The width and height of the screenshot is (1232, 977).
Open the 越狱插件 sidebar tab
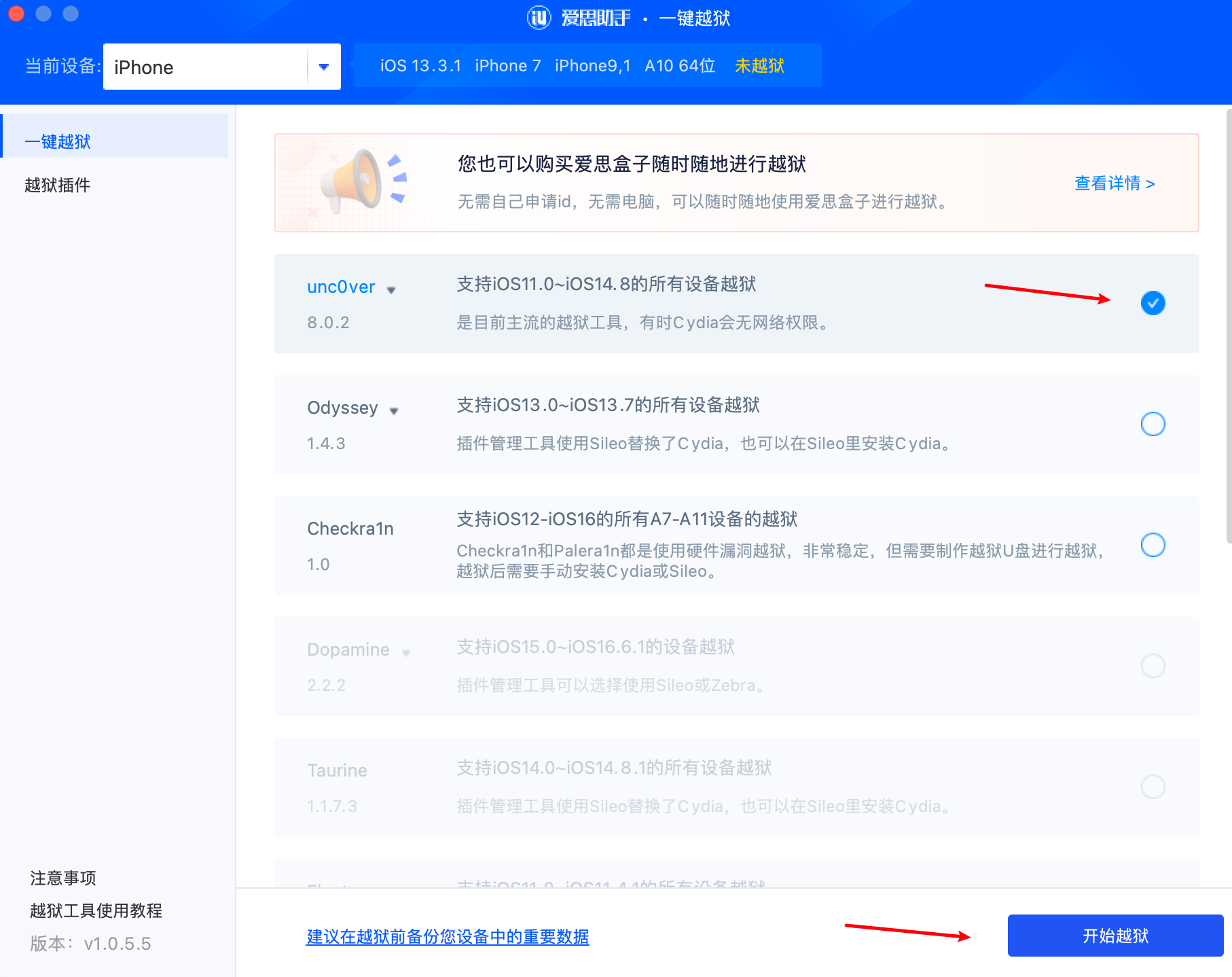pyautogui.click(x=57, y=185)
